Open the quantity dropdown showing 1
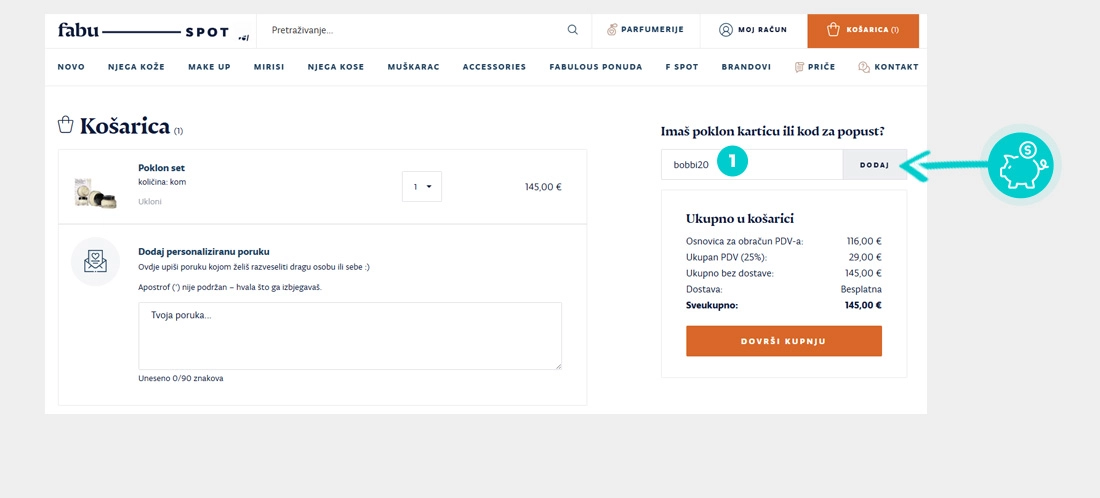The image size is (1100, 498). coord(422,187)
